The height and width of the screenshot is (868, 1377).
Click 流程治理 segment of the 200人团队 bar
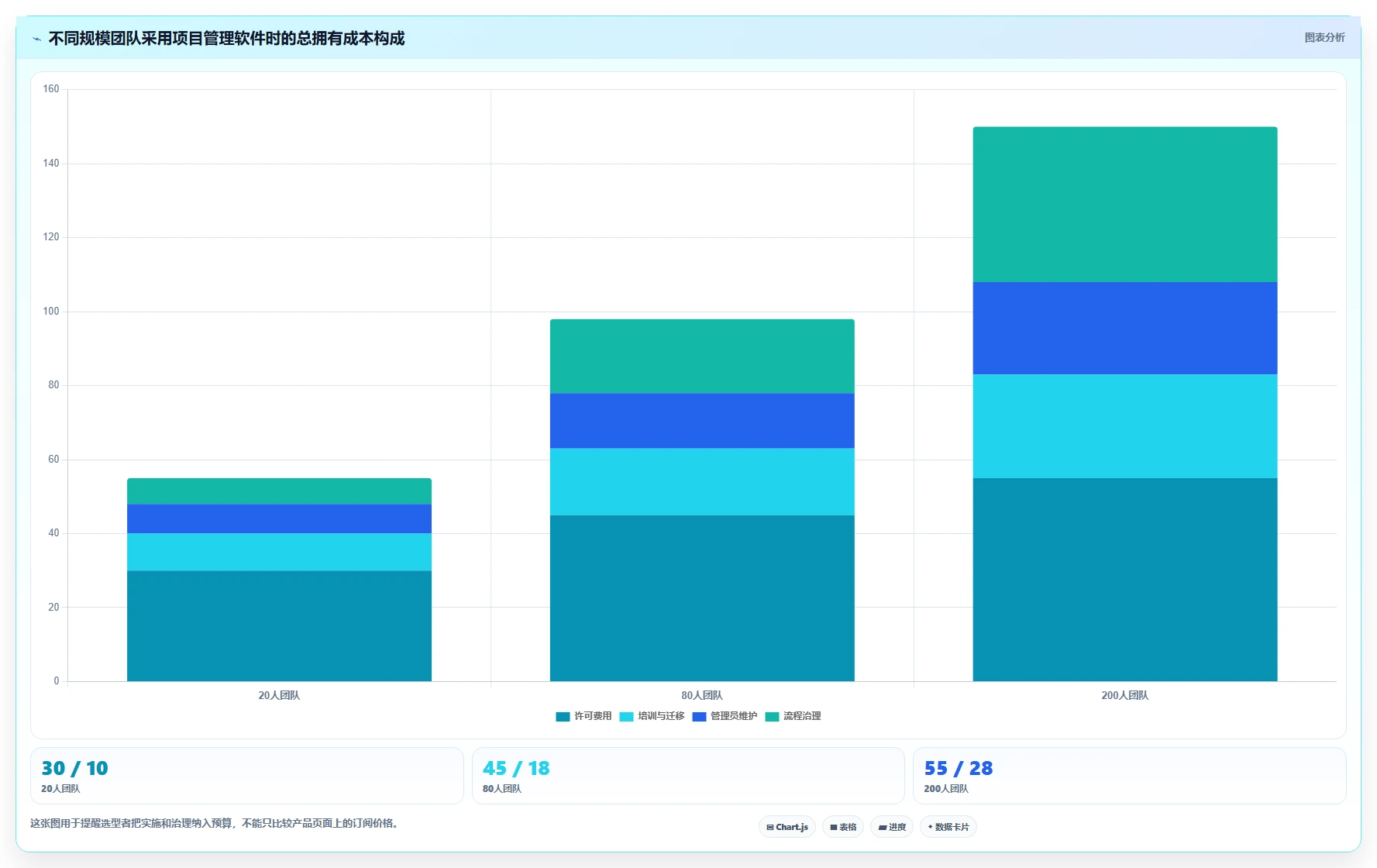coord(1125,205)
